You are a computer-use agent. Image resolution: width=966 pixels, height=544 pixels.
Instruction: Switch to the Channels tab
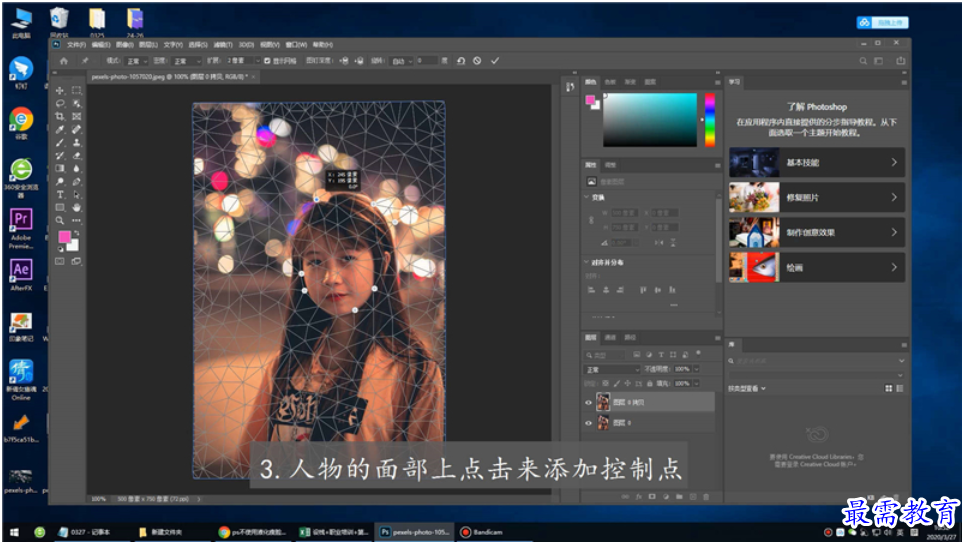610,338
